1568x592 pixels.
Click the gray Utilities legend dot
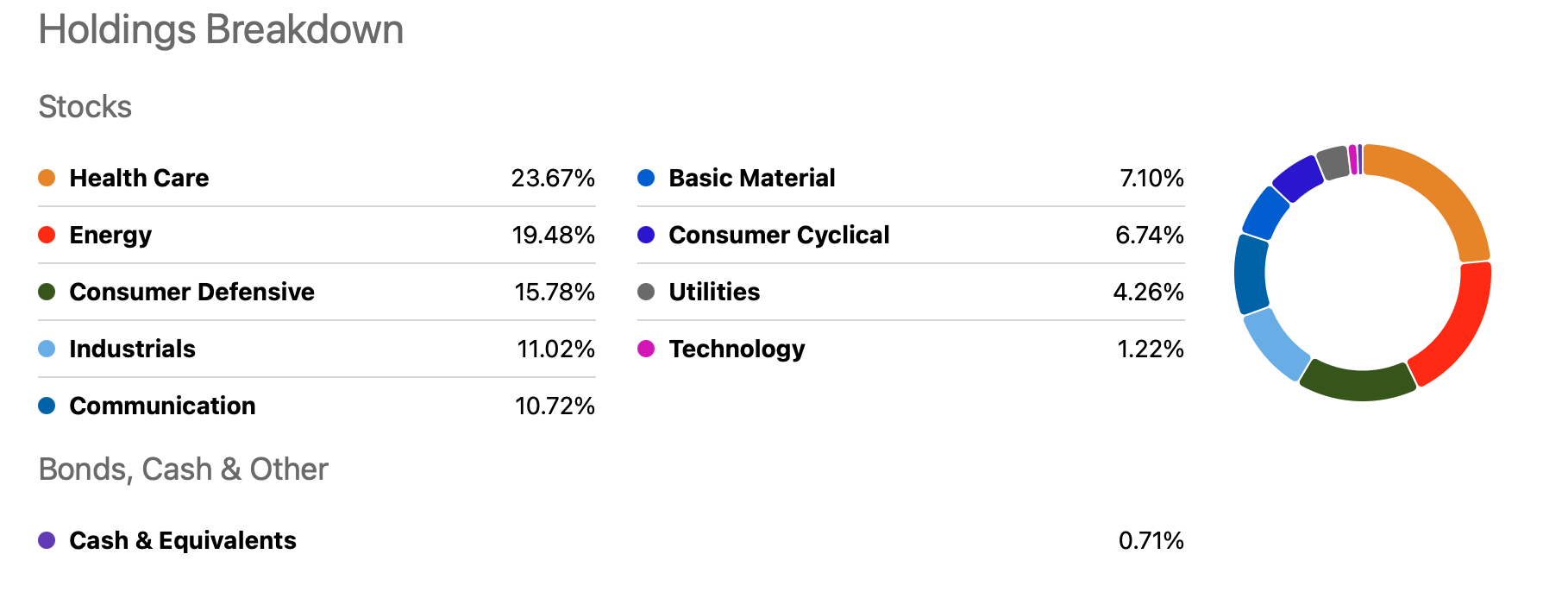coord(646,292)
